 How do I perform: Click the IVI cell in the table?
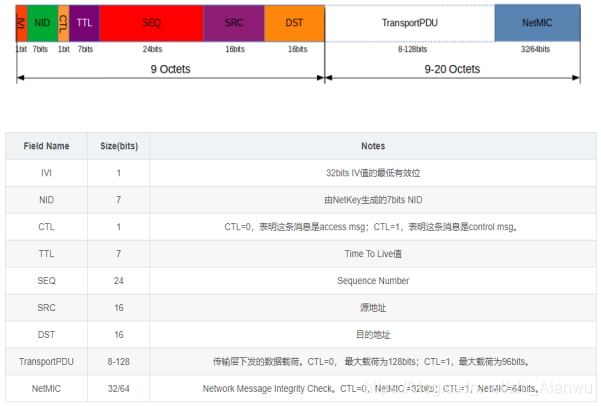47,173
